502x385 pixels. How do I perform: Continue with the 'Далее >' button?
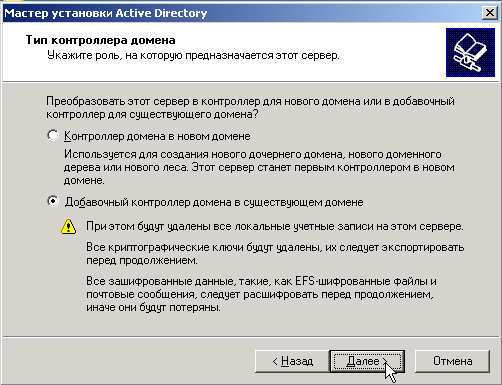[367, 361]
